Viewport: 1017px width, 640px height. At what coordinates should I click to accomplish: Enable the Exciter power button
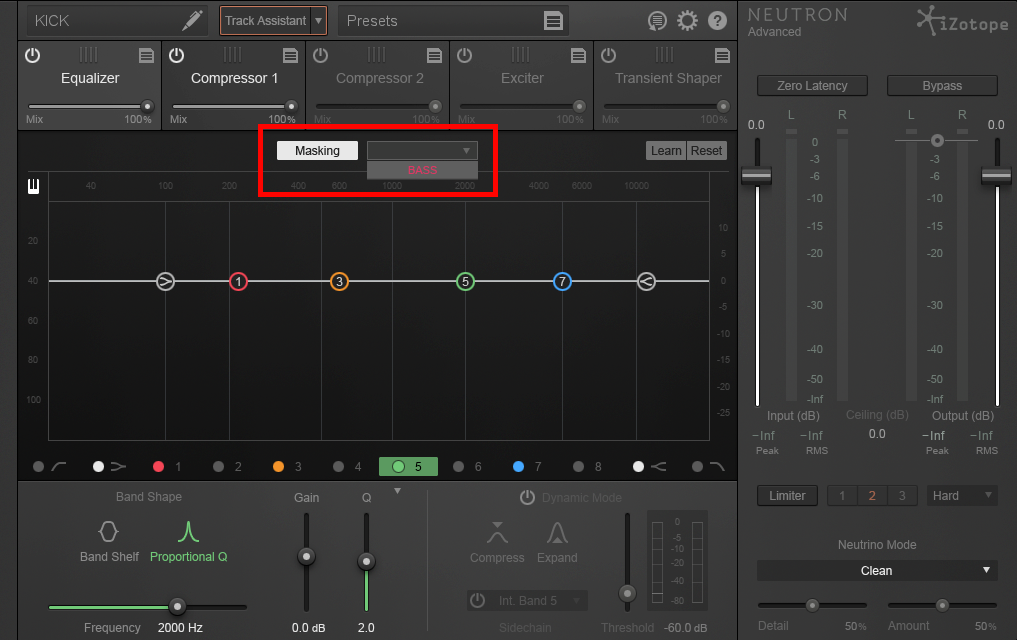coord(464,56)
